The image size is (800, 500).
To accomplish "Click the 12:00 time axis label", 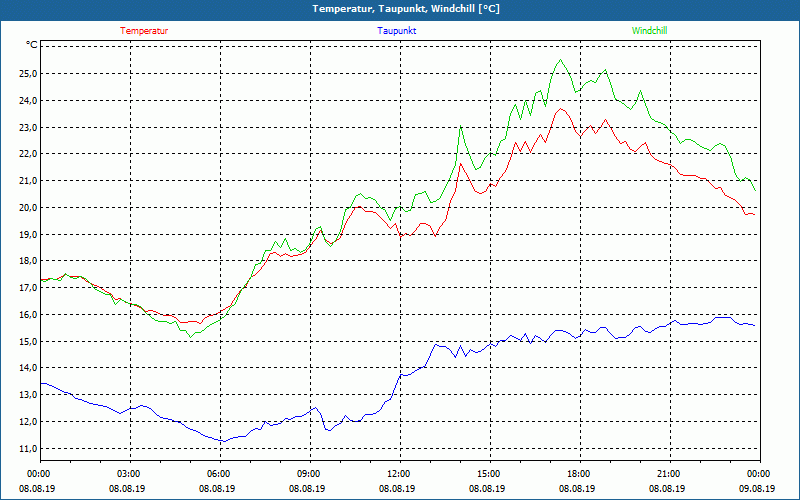I will point(401,473).
